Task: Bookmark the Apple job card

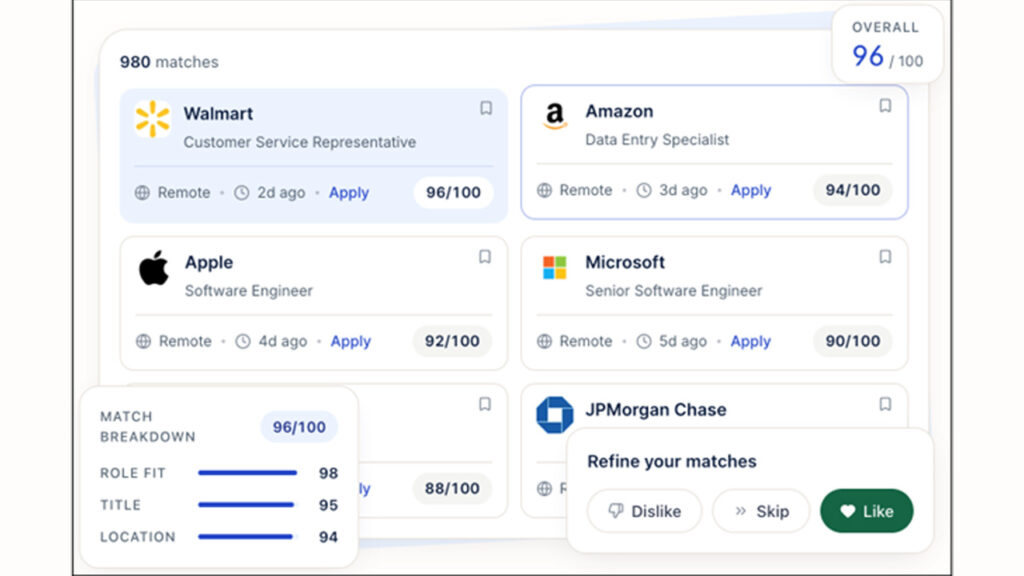Action: [x=485, y=257]
